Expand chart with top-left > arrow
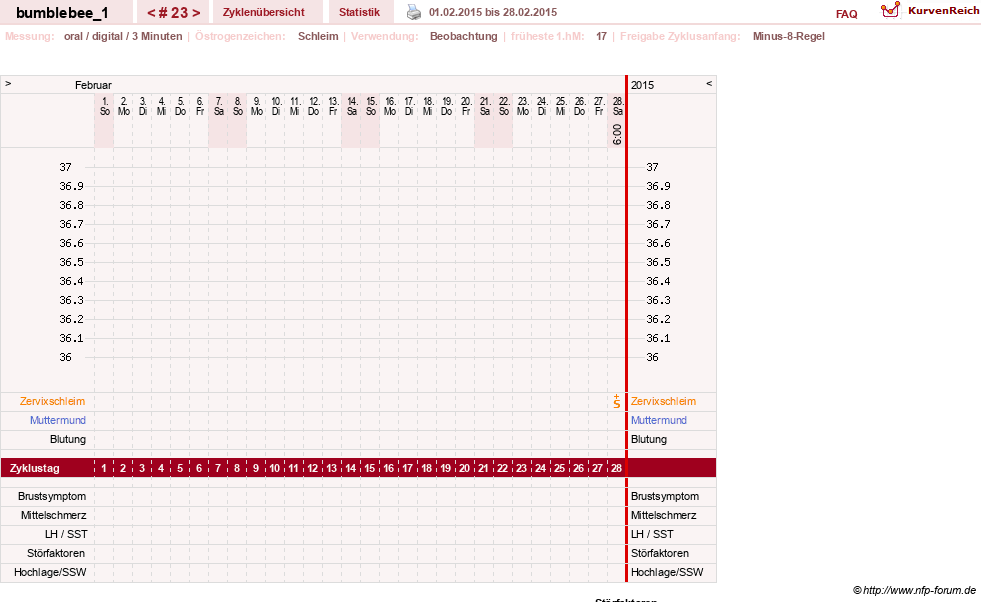Viewport: 981px width, 602px height. [8, 83]
